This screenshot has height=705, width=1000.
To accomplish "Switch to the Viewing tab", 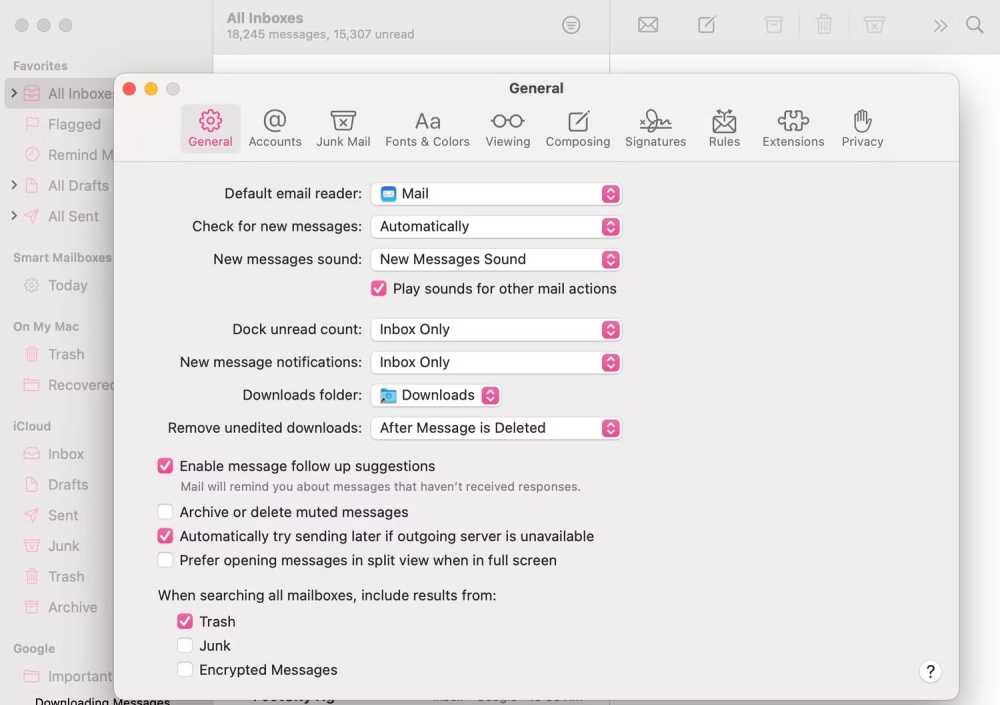I will 507,128.
